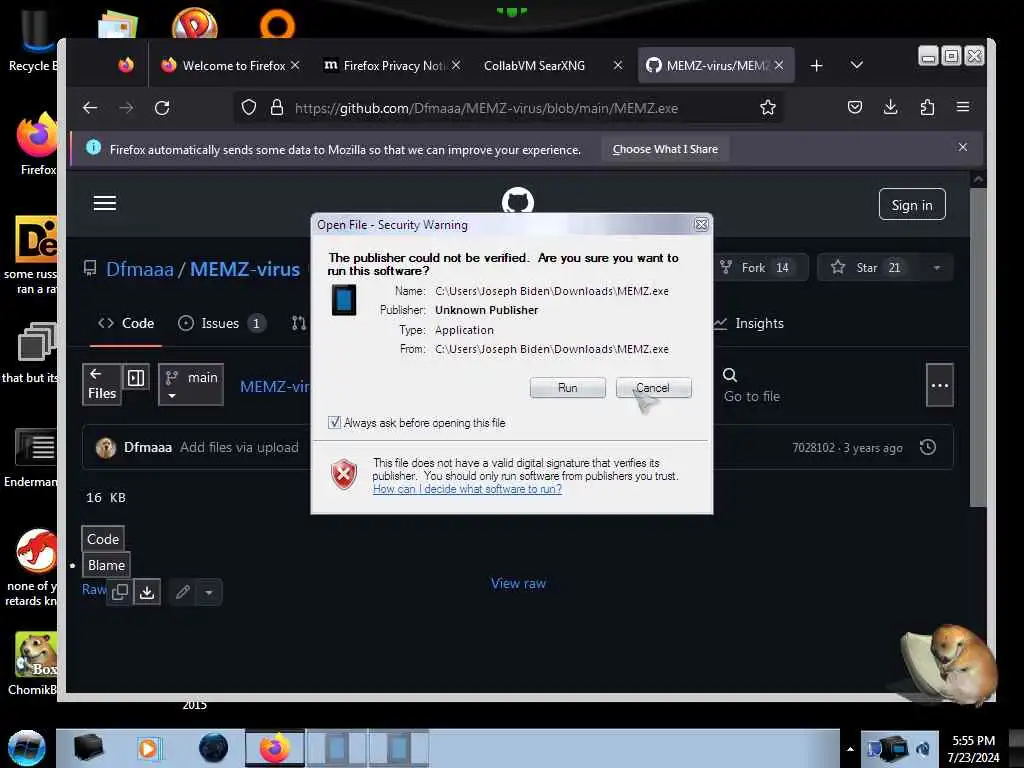
Task: Open Windows Media Player from taskbar
Action: pos(148,748)
